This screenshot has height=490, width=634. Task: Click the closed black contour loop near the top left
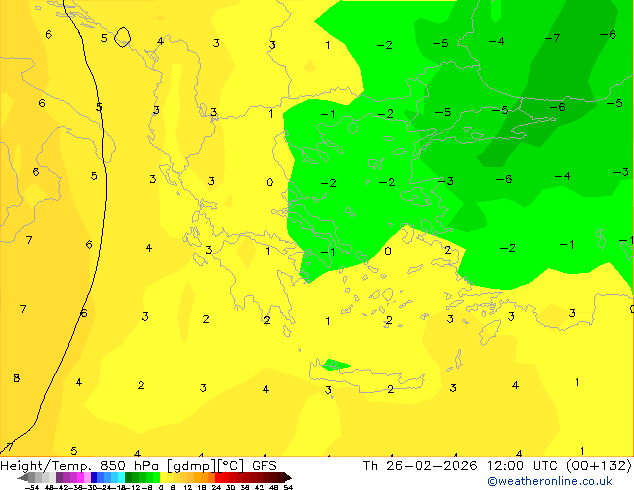[123, 37]
